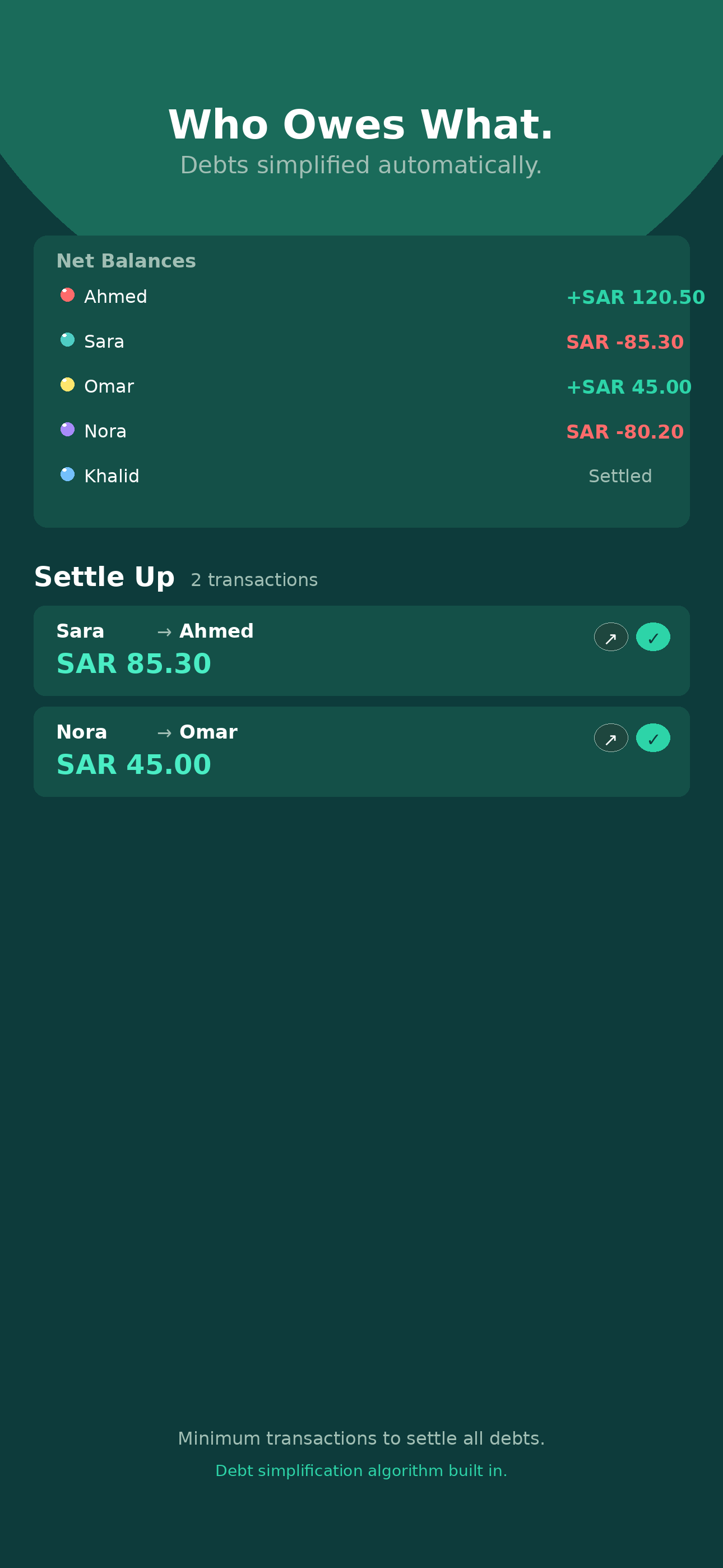Click Khalid's blue avatar dot

[x=68, y=475]
